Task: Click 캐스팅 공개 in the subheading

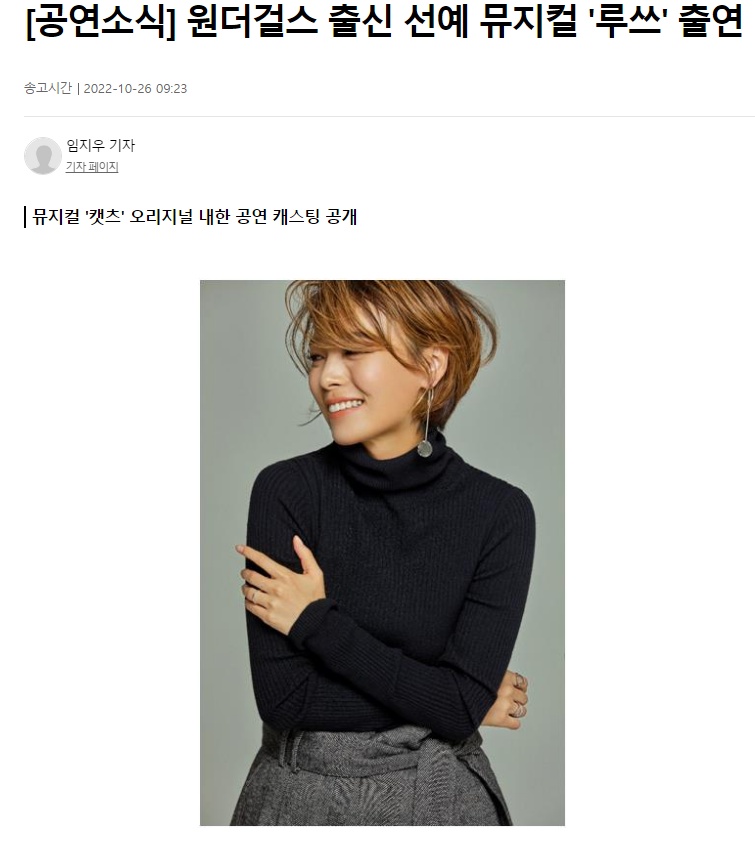Action: 315,217
